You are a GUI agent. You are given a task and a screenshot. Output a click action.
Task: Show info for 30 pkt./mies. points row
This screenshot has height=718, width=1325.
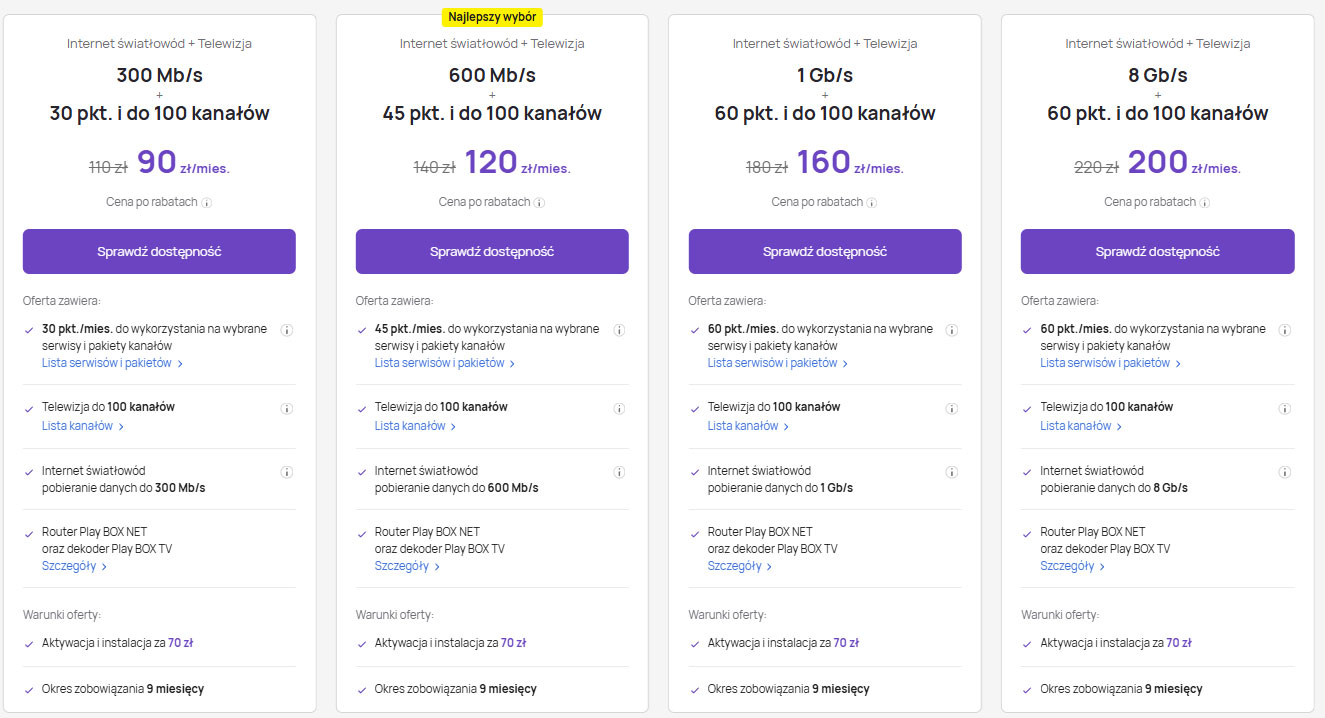286,330
